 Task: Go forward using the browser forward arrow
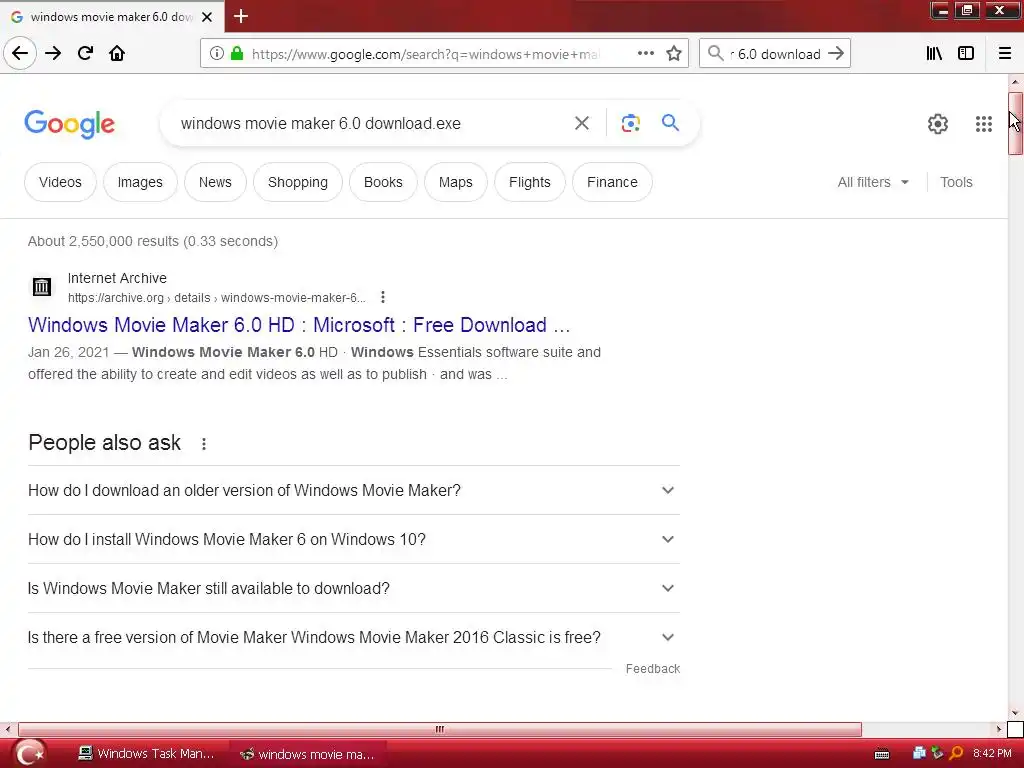(53, 54)
